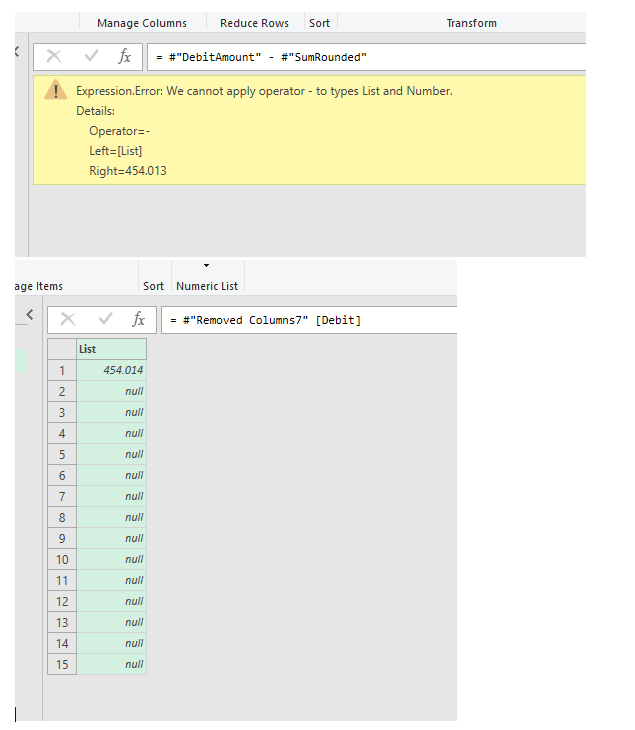Click the warning icon in error banner
Viewport: 635px width, 730px height.
point(55,90)
